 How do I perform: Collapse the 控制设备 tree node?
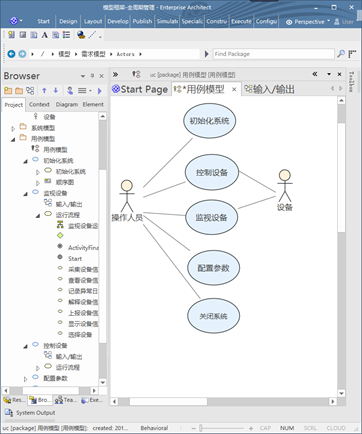25,346
